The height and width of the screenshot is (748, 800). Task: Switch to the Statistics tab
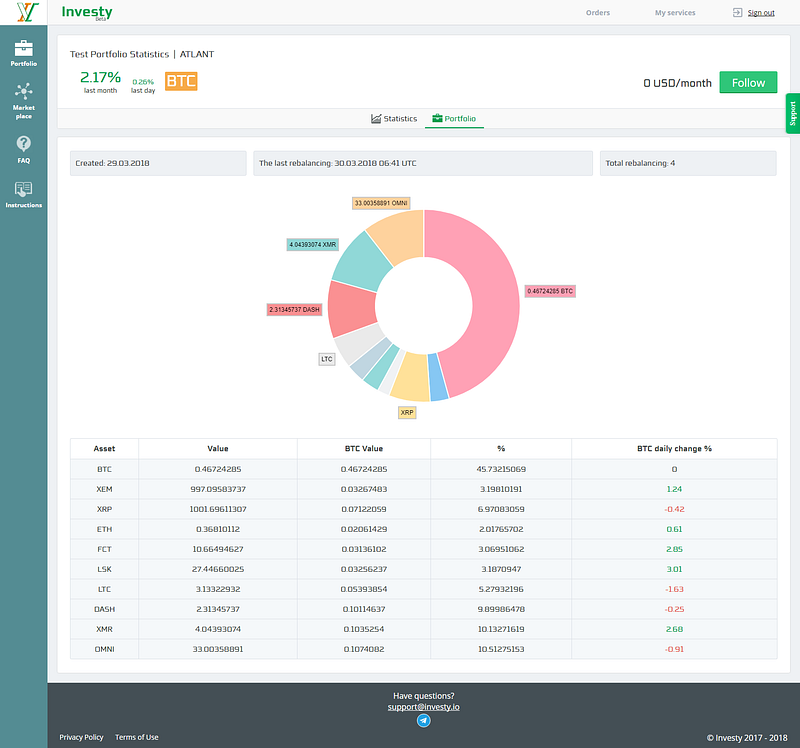click(x=394, y=118)
